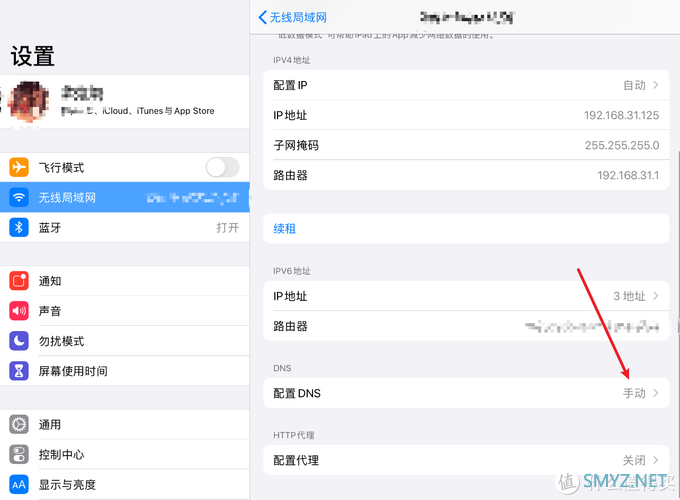The image size is (680, 500).
Task: Tap the IPv6 路由器 row
Action: tap(466, 326)
